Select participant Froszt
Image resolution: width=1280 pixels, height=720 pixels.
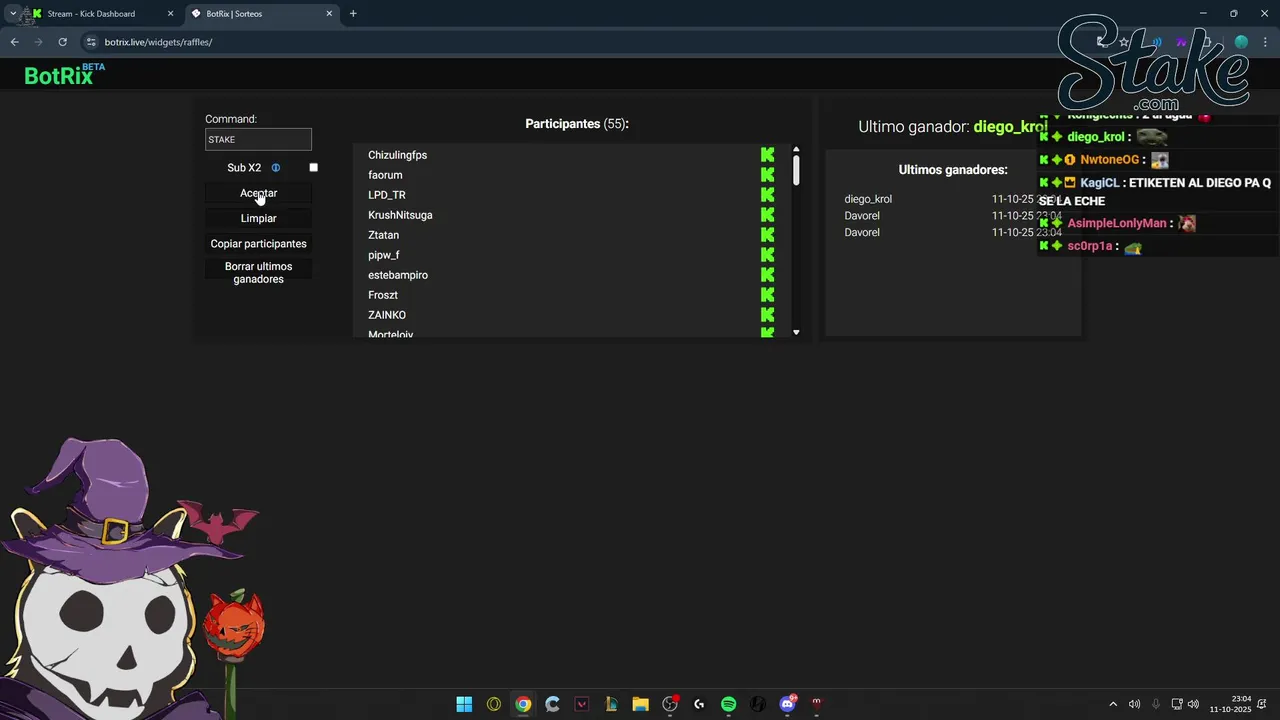click(383, 295)
